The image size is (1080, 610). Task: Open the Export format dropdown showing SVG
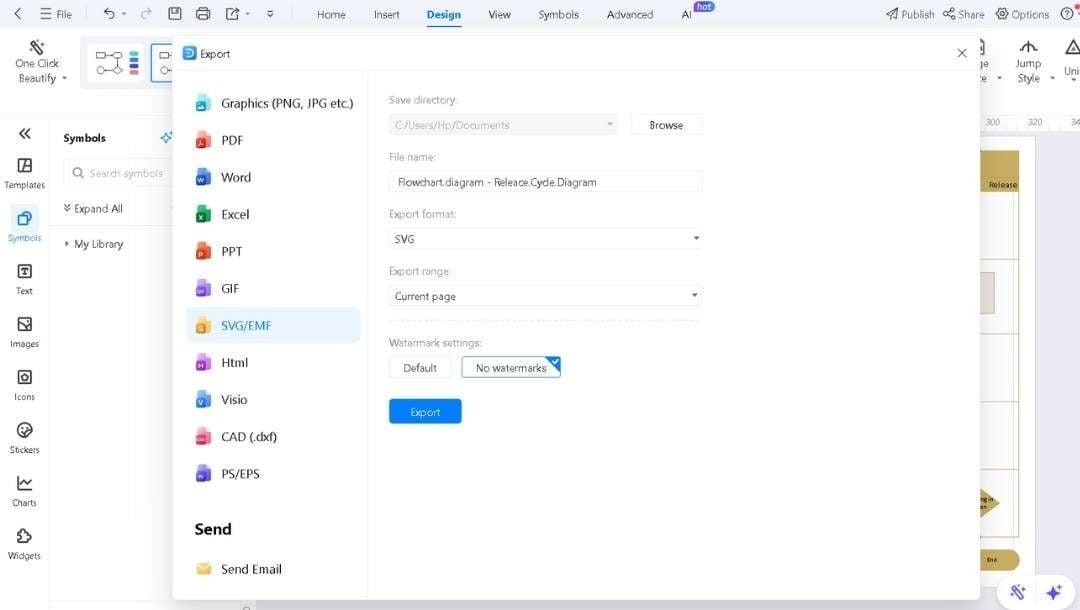(544, 239)
